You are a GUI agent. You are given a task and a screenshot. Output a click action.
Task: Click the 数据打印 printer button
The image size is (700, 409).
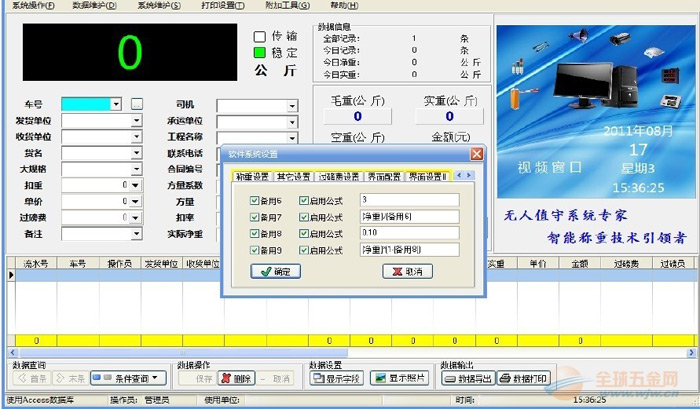pos(524,379)
